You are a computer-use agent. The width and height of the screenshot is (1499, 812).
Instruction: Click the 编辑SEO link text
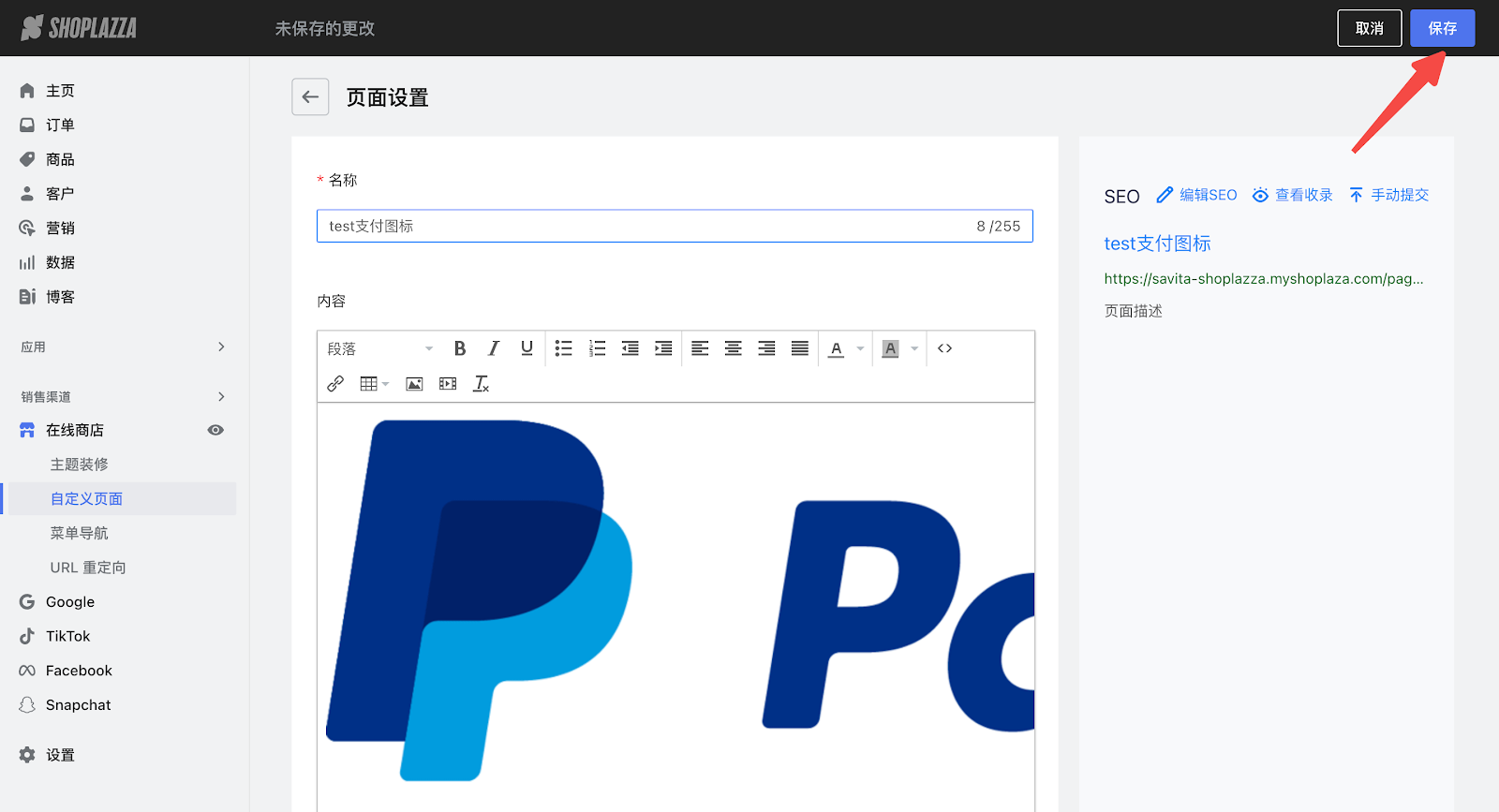tap(1209, 195)
